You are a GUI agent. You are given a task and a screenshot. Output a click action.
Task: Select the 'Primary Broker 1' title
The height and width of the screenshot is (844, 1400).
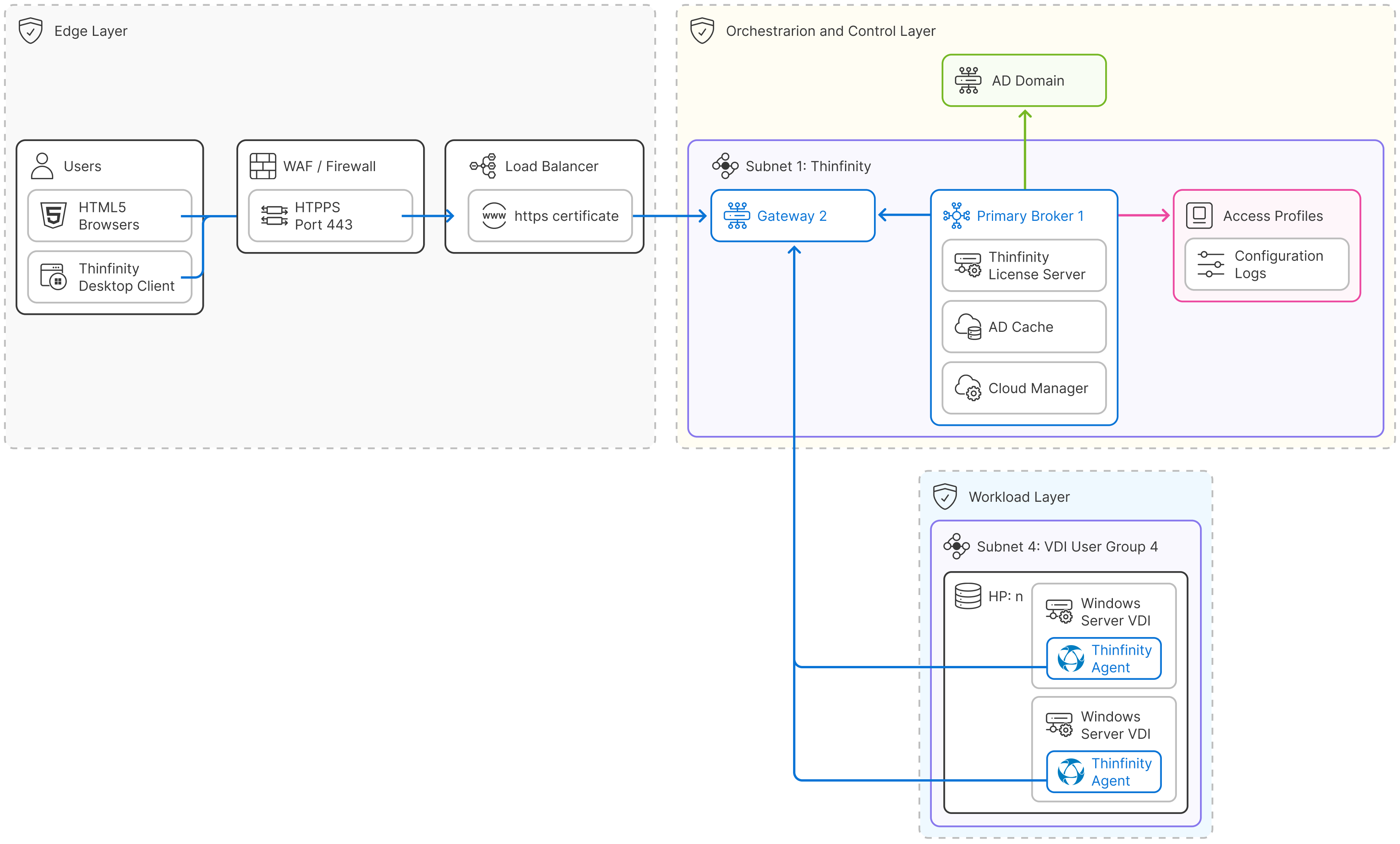coord(1030,216)
